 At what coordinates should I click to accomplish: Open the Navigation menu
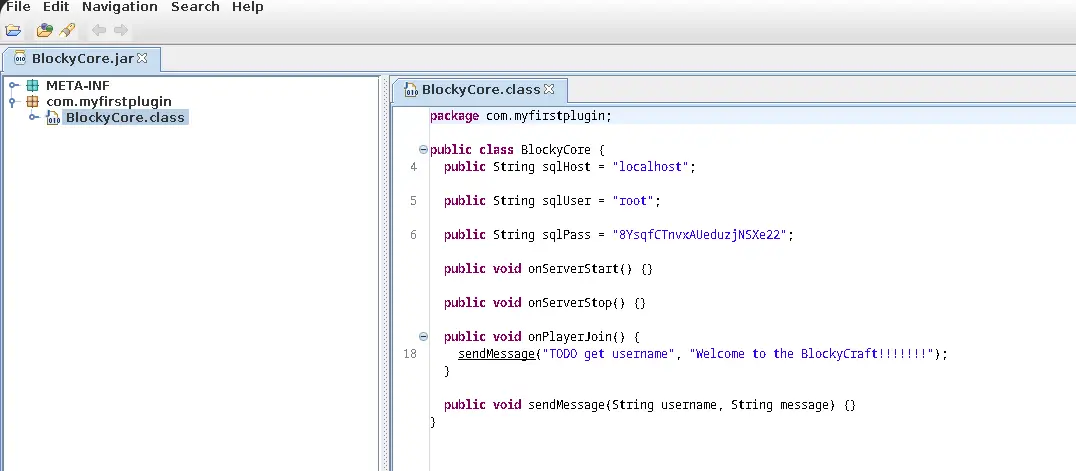click(x=119, y=7)
